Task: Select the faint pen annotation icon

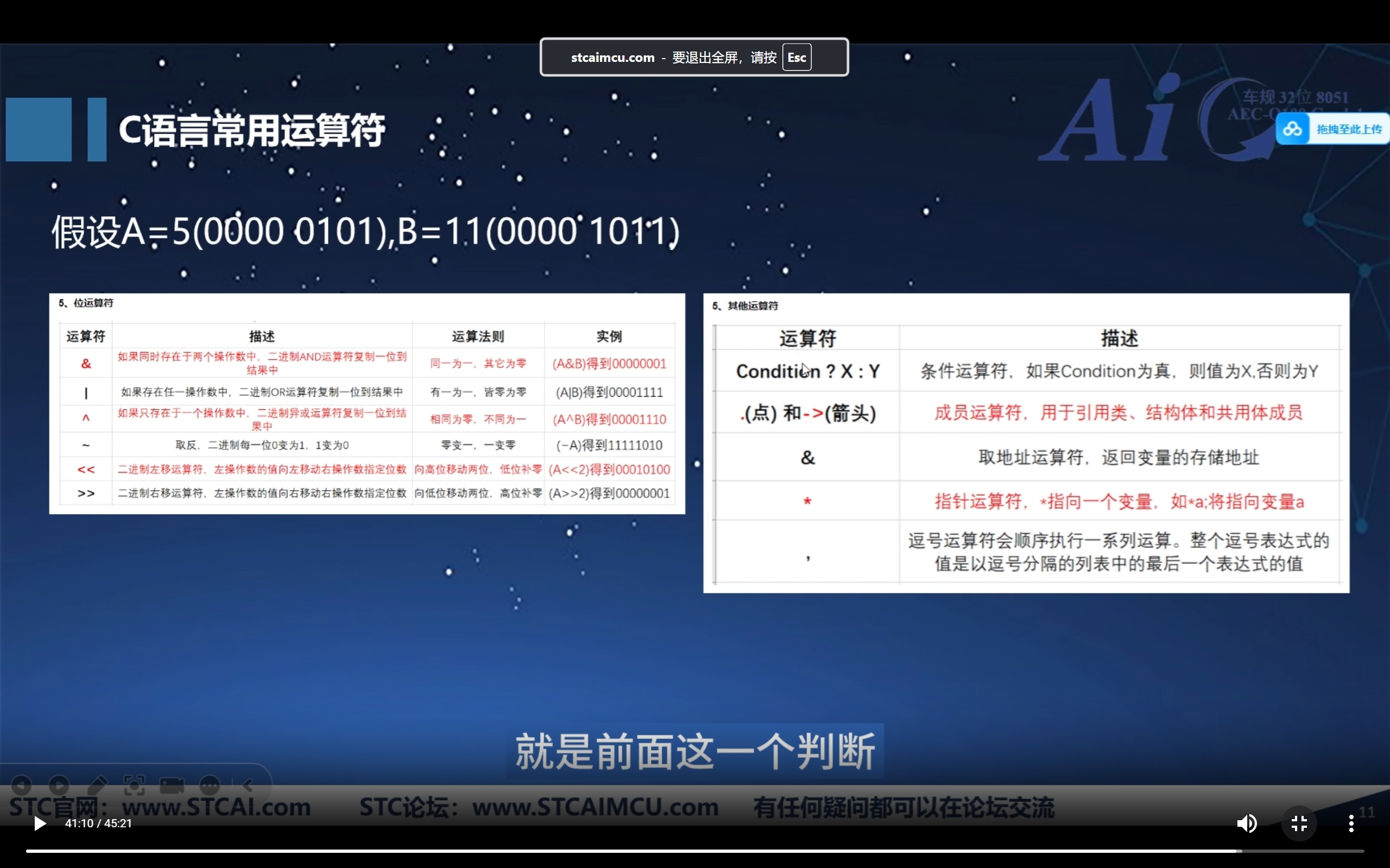Action: pyautogui.click(x=97, y=785)
